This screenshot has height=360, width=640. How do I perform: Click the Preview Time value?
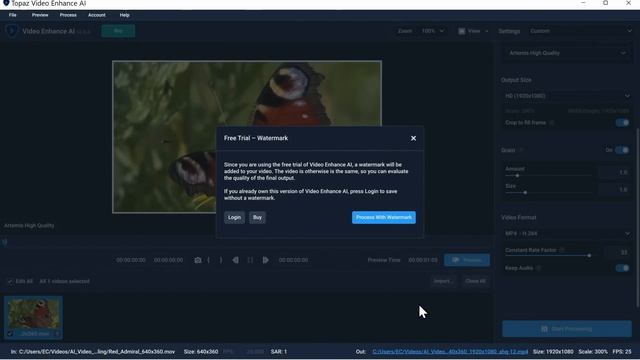(x=423, y=260)
